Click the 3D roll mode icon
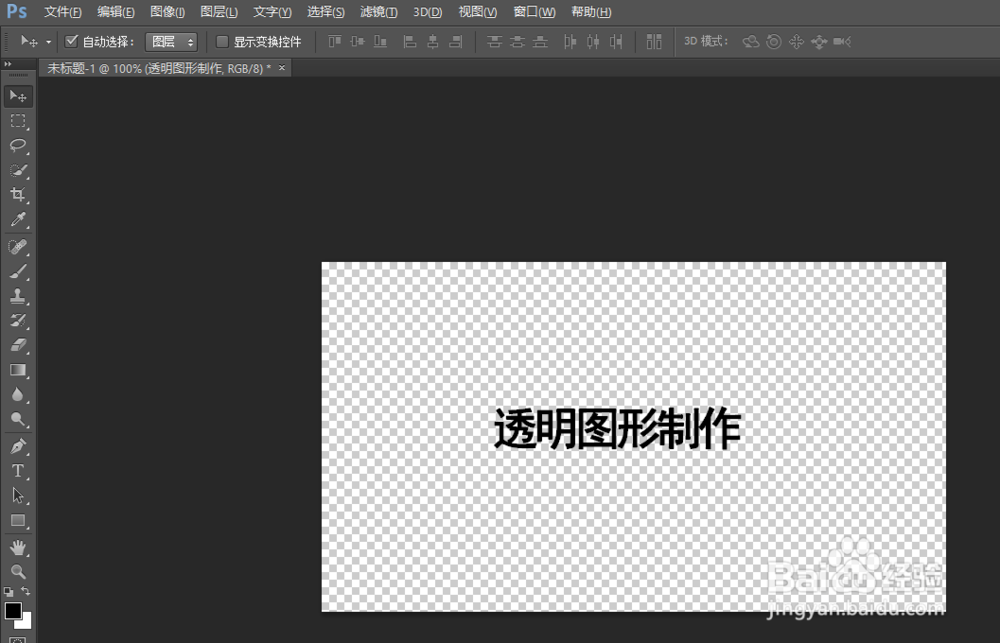 (x=774, y=41)
